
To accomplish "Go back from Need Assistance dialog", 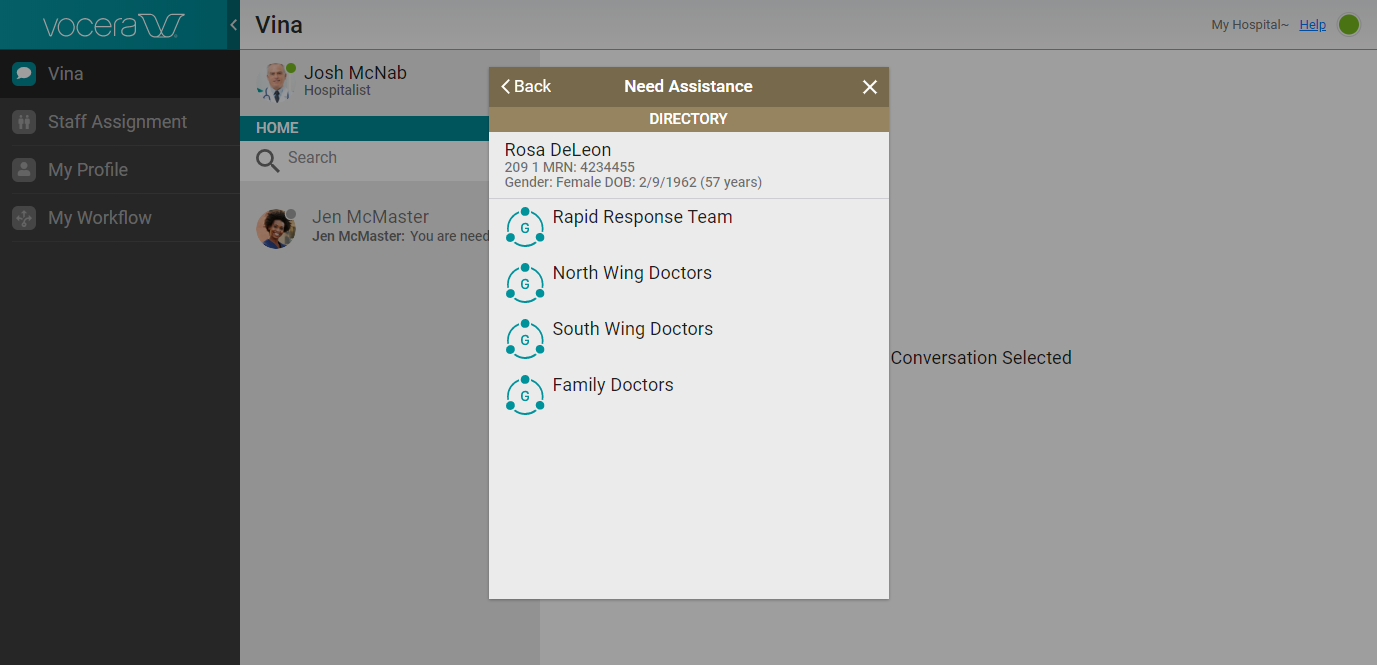I will (x=526, y=87).
